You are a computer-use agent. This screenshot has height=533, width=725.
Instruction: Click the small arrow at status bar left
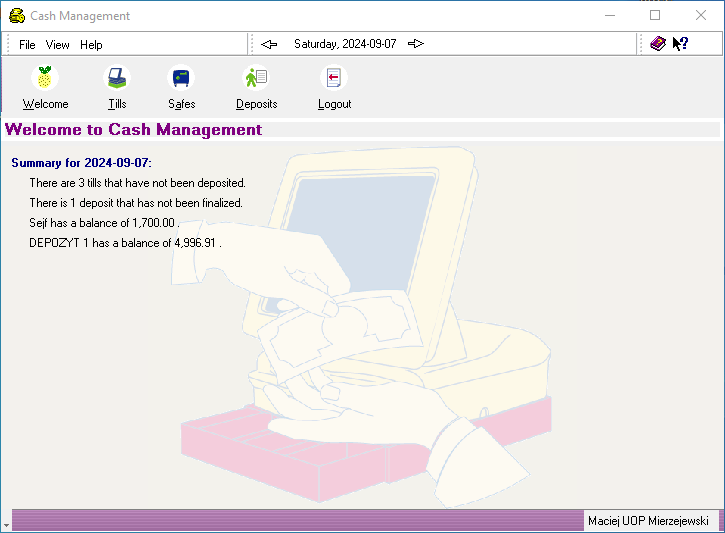click(6, 526)
